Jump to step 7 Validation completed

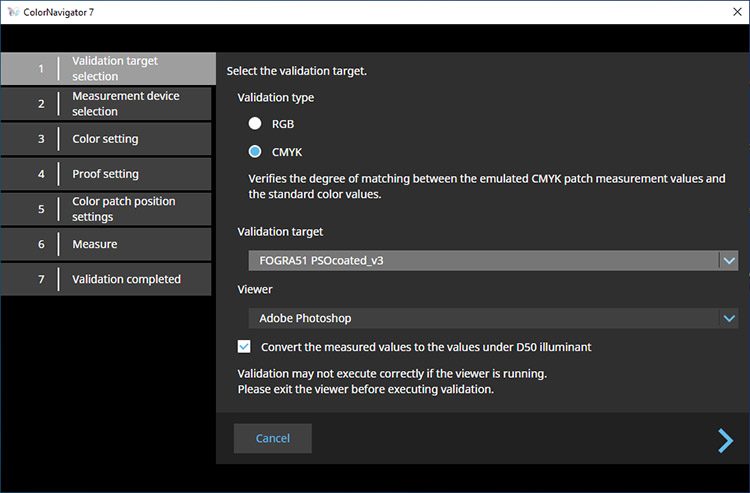[x=106, y=279]
